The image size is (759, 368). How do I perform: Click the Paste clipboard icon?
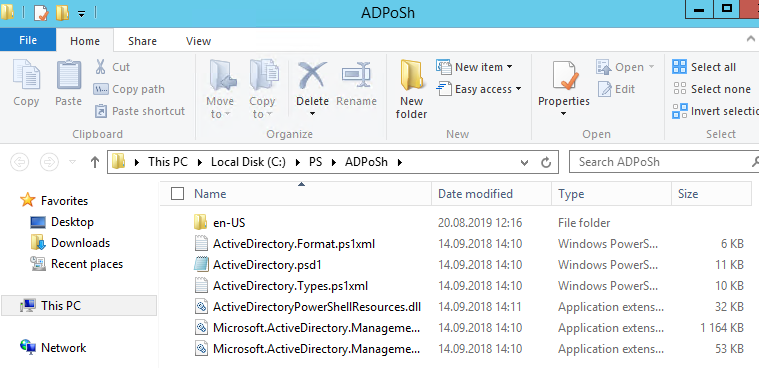(x=69, y=76)
